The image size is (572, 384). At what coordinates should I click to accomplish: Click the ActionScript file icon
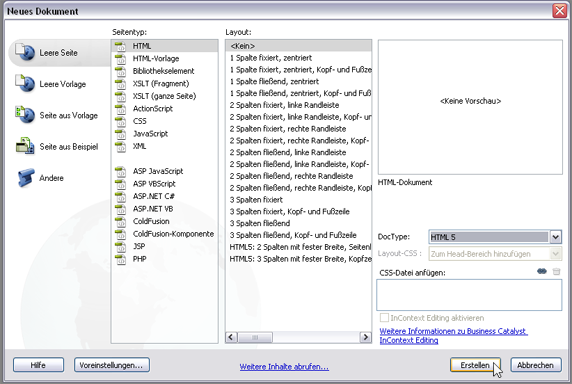click(120, 109)
